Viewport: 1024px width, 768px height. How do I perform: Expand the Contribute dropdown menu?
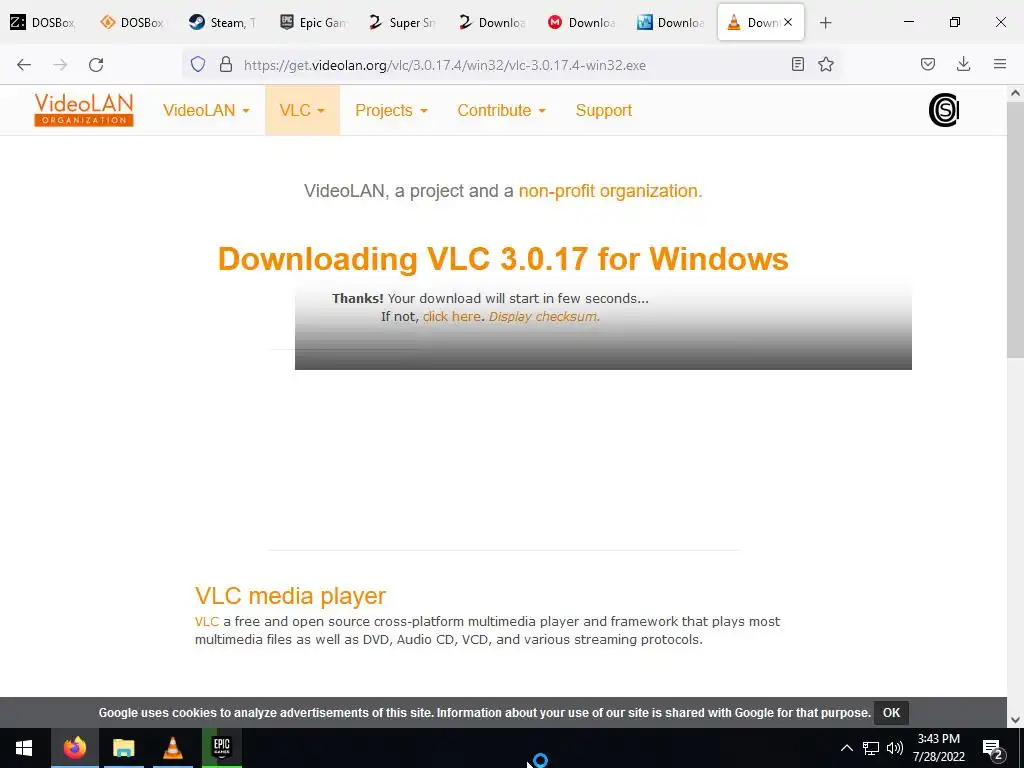pos(502,110)
